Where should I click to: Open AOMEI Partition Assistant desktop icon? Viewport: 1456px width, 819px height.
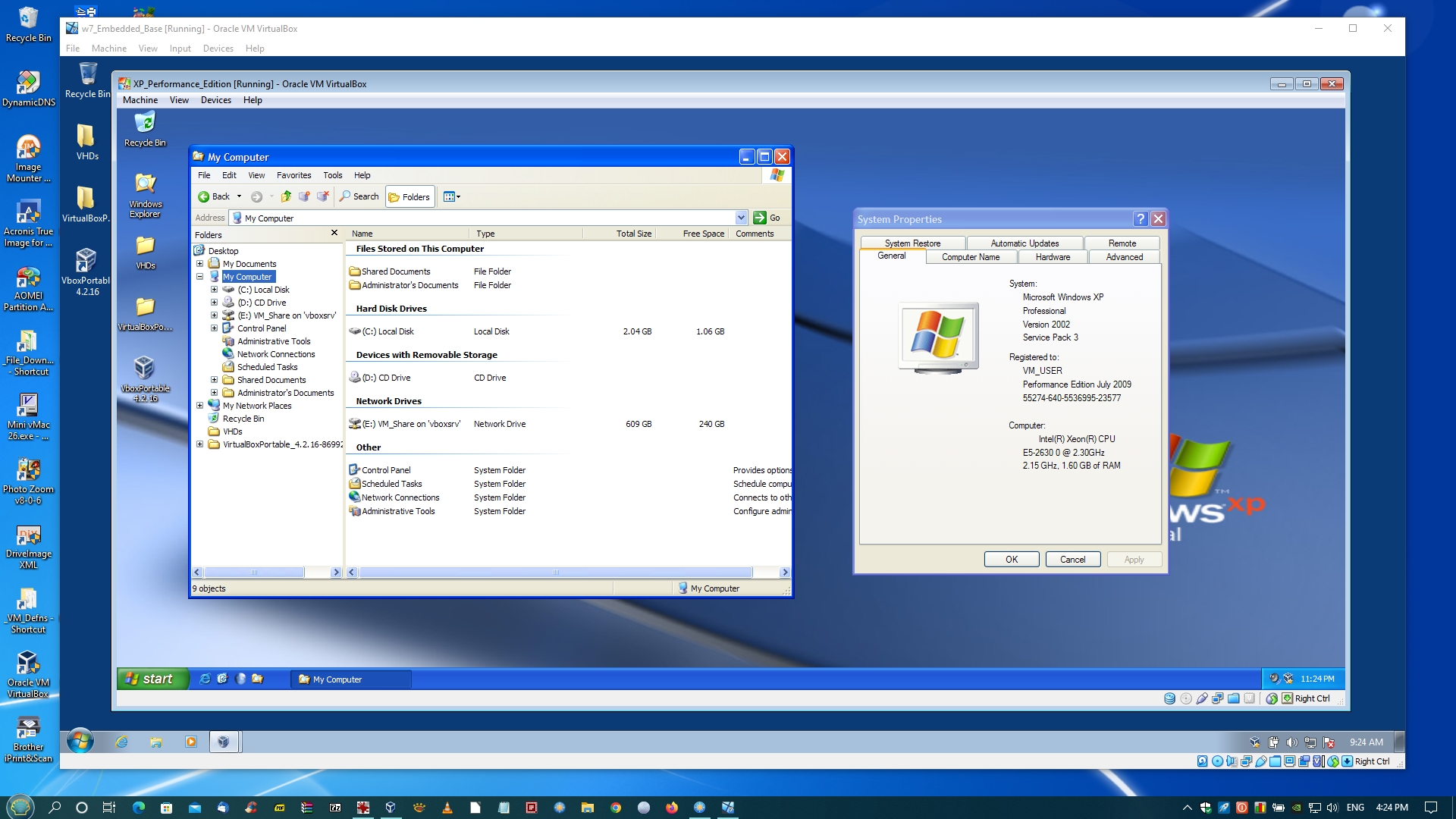28,289
